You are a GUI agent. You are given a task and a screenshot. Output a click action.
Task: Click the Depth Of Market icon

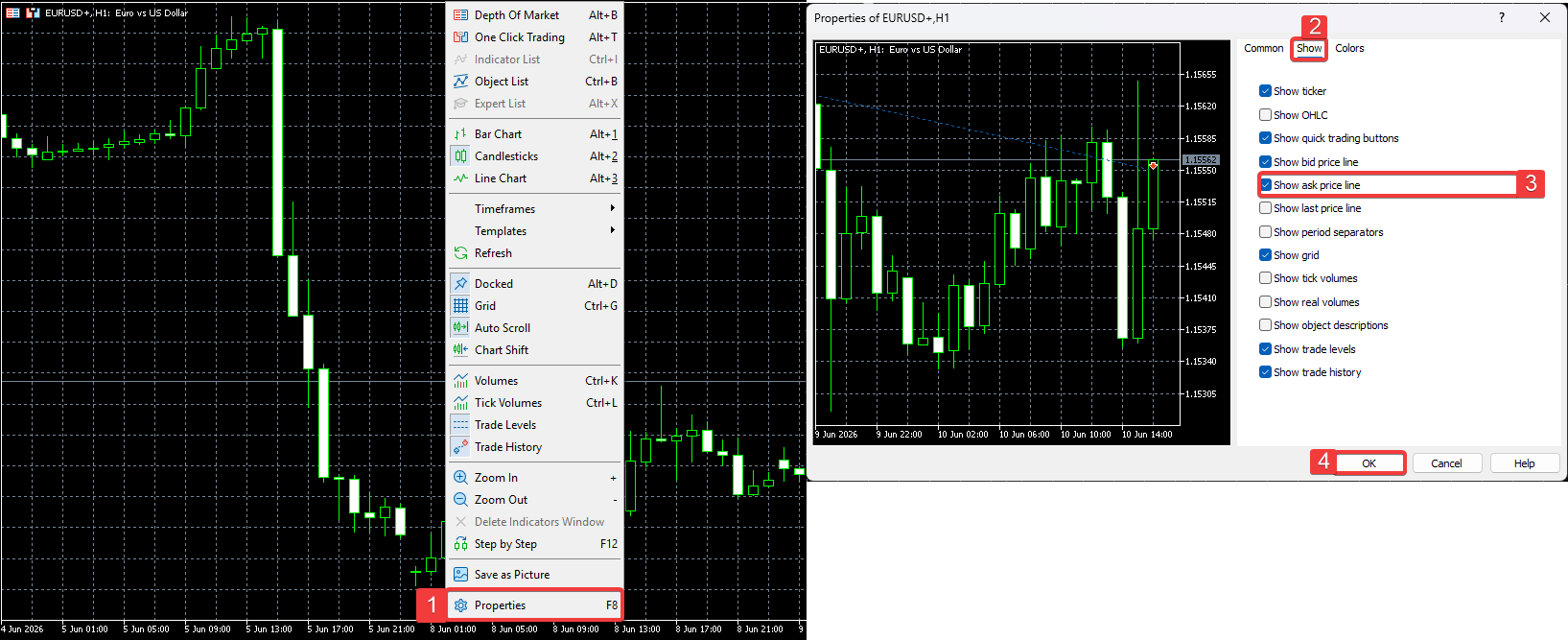pos(460,15)
